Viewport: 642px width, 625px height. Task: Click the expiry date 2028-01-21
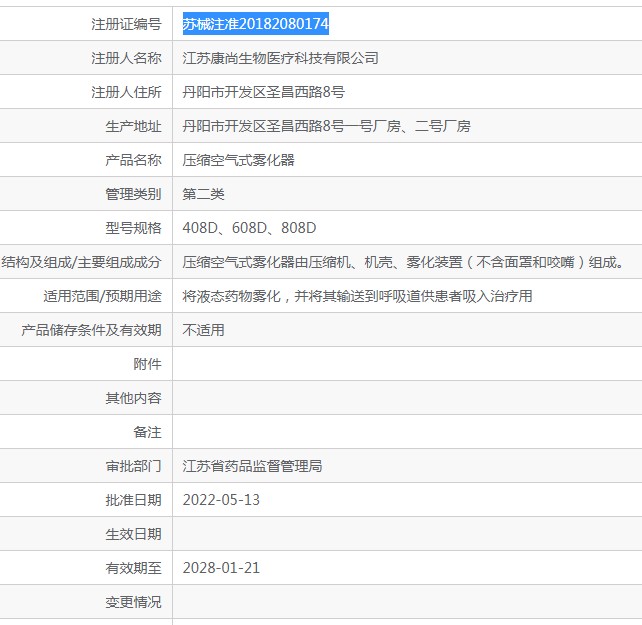221,568
